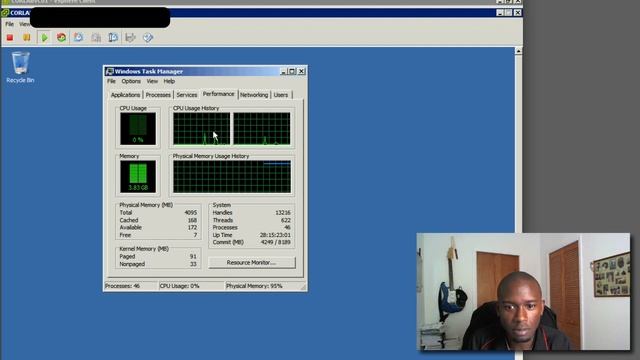This screenshot has height=360, width=640.
Task: Minimize the Windows Task Manager window
Action: (x=283, y=71)
